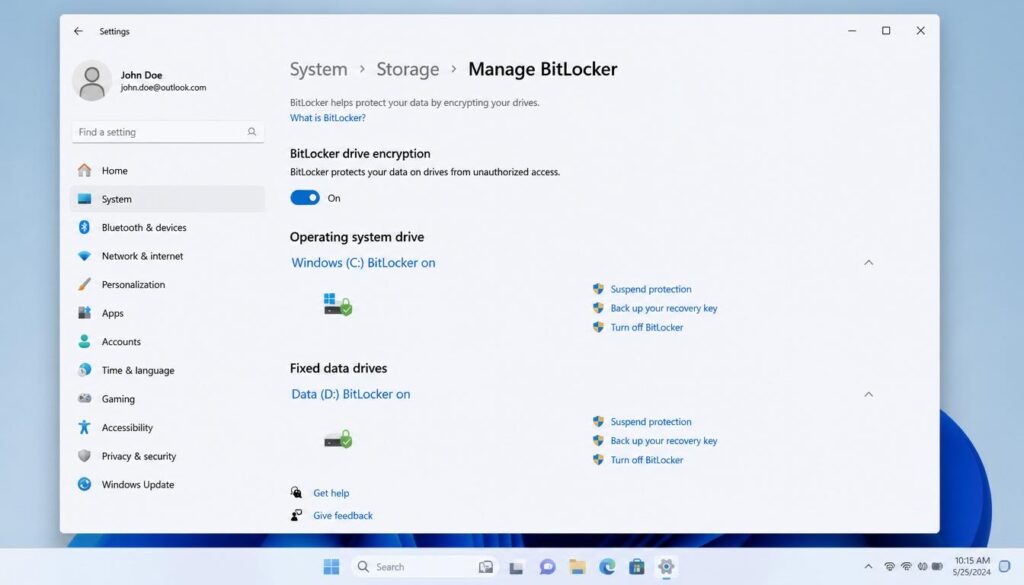Open Network & internet settings
The height and width of the screenshot is (585, 1024).
pyautogui.click(x=167, y=256)
